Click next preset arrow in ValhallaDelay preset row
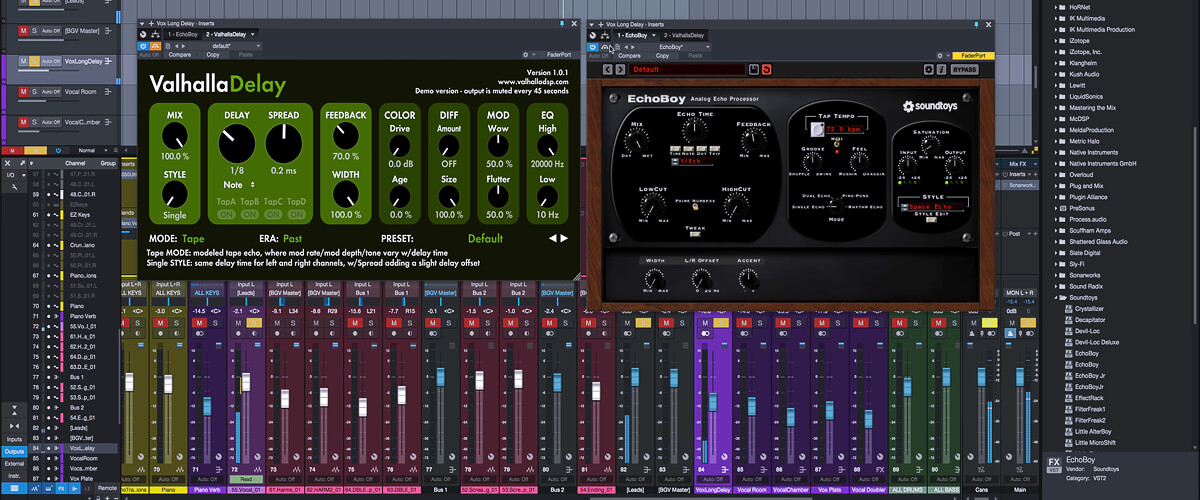This screenshot has width=1200, height=500. [565, 239]
